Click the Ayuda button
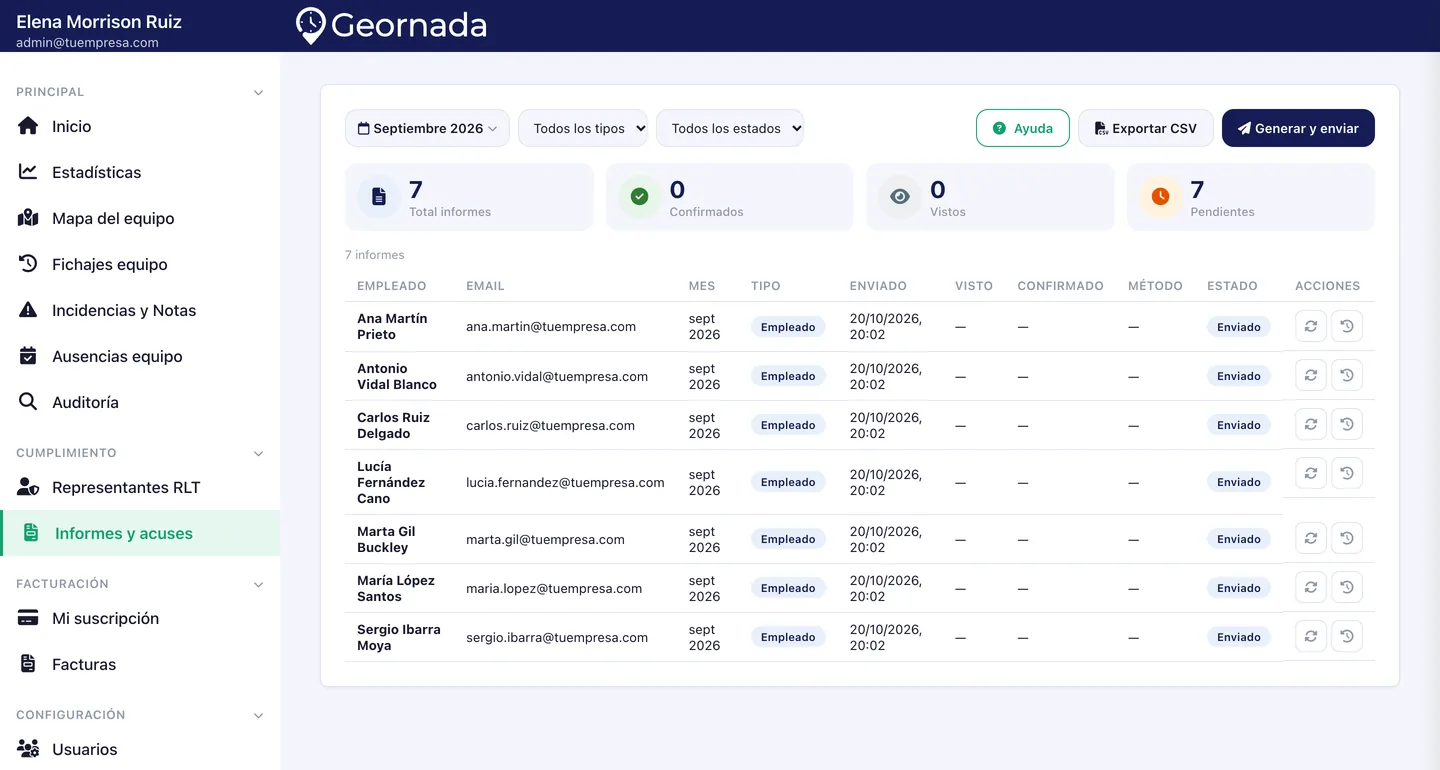 click(x=1023, y=128)
